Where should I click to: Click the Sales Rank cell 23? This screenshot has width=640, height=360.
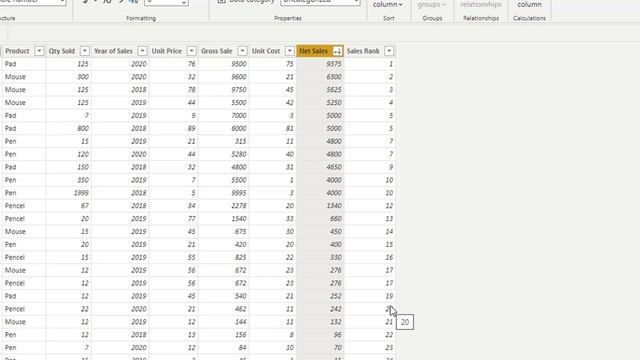click(389, 348)
